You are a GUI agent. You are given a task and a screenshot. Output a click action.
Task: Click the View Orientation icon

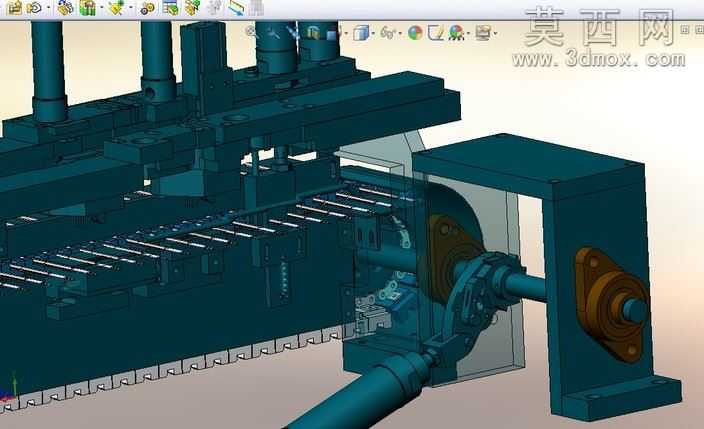click(x=332, y=34)
